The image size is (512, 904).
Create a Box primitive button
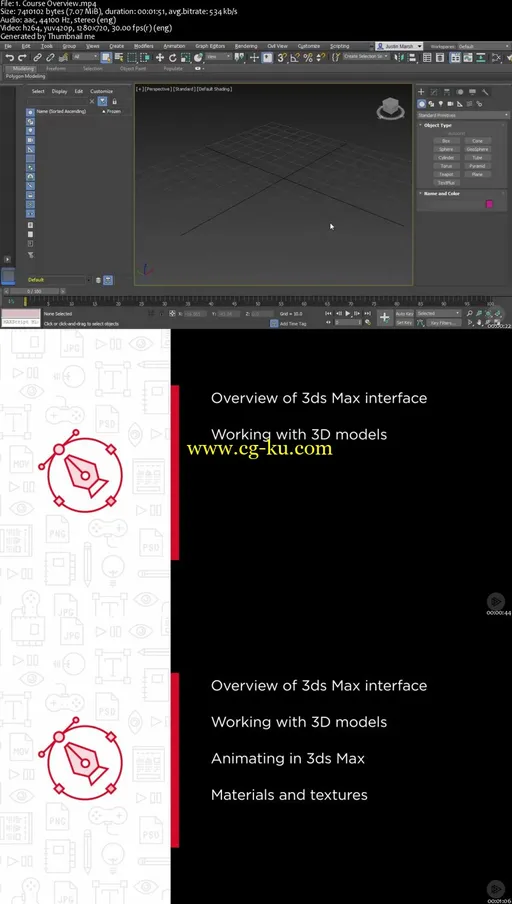click(x=446, y=141)
